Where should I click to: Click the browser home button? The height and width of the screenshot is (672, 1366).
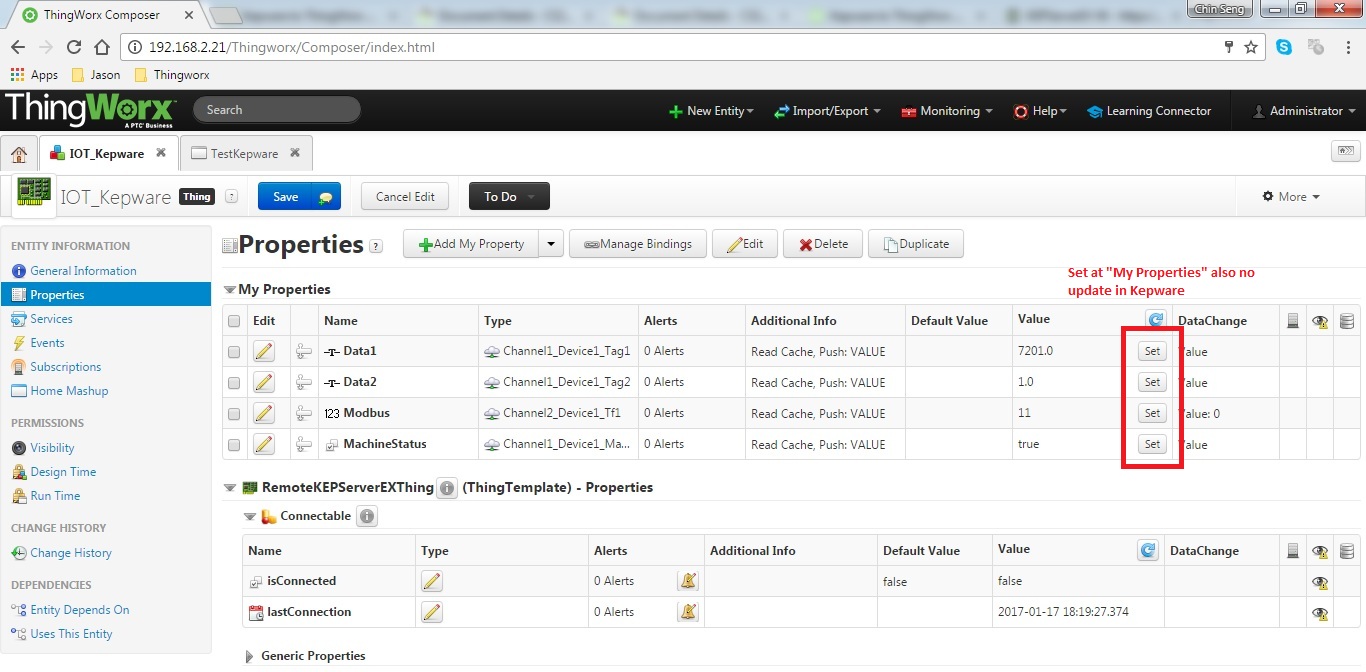point(102,47)
